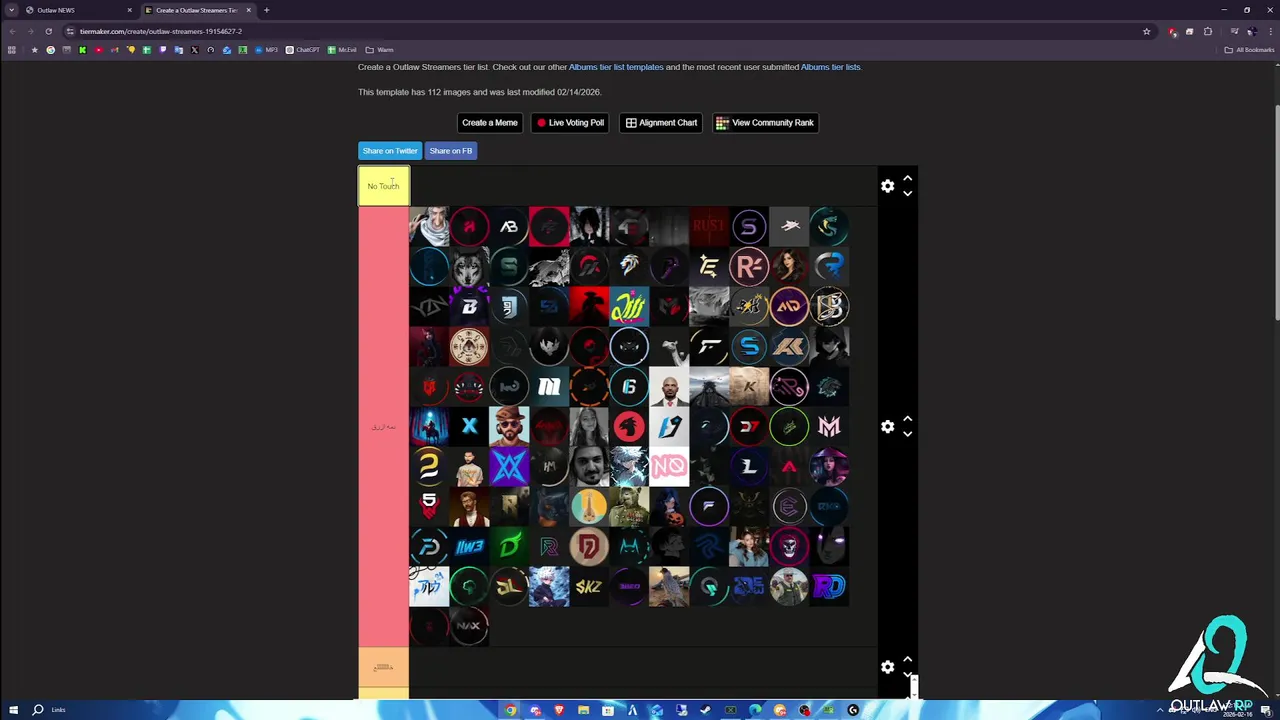Select the Create a Outlaw Streamers tab
This screenshot has height=720, width=1280.
click(196, 10)
